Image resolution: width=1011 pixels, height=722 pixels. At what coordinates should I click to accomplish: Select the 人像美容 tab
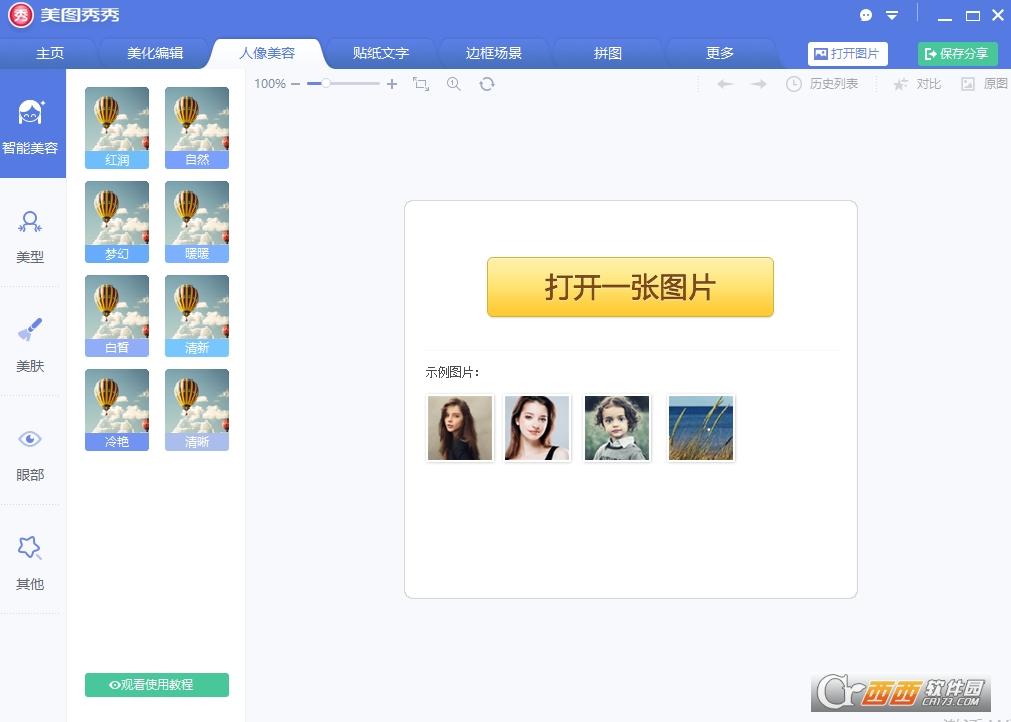click(x=267, y=54)
